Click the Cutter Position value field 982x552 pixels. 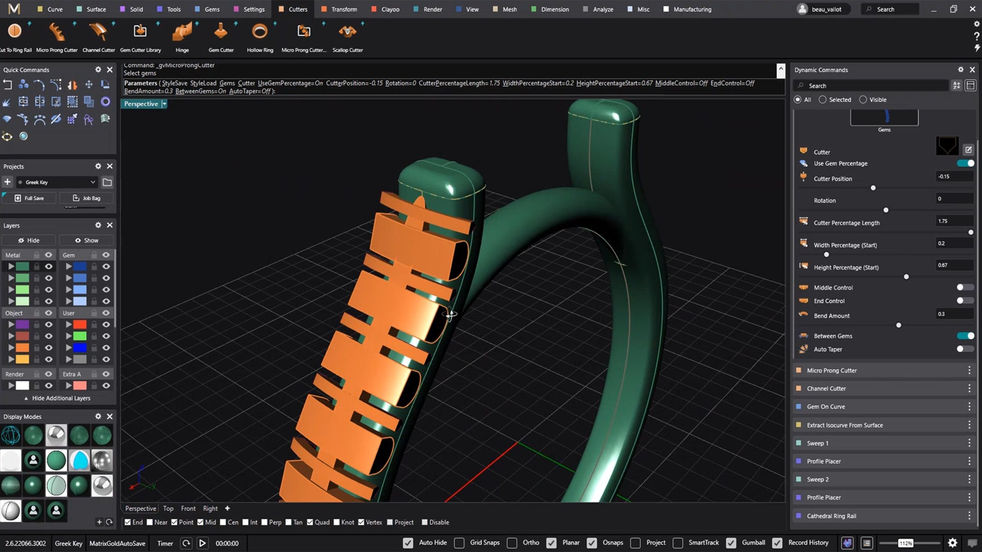(953, 176)
